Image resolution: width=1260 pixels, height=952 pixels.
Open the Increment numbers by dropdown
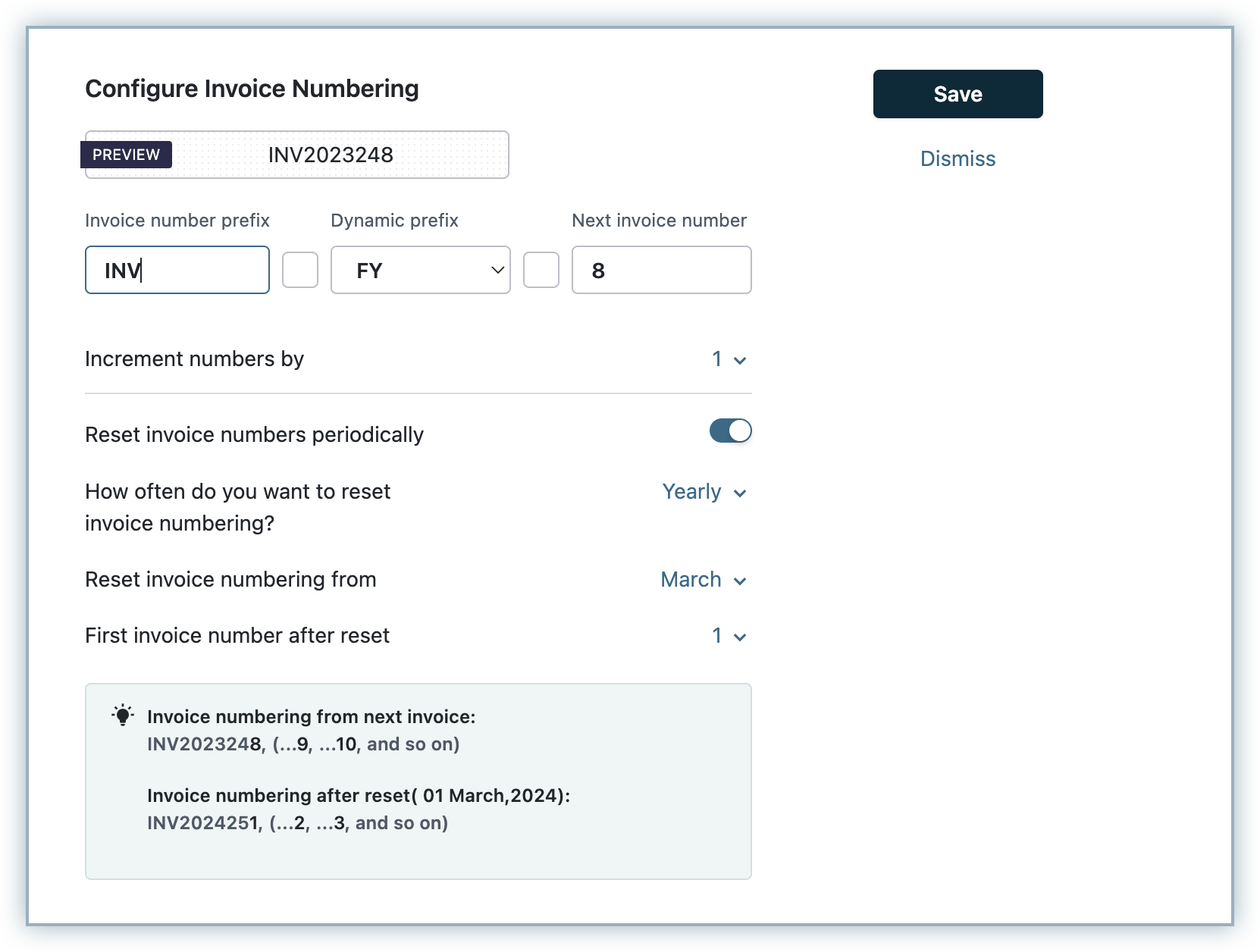click(729, 359)
